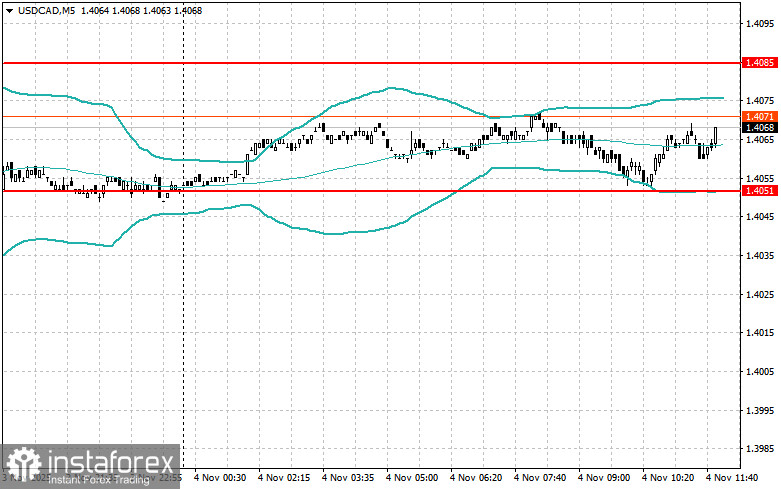Select the OHLC values 1.4064 1.4068 1.4063 1.4068
The image size is (781, 489).
pos(141,10)
